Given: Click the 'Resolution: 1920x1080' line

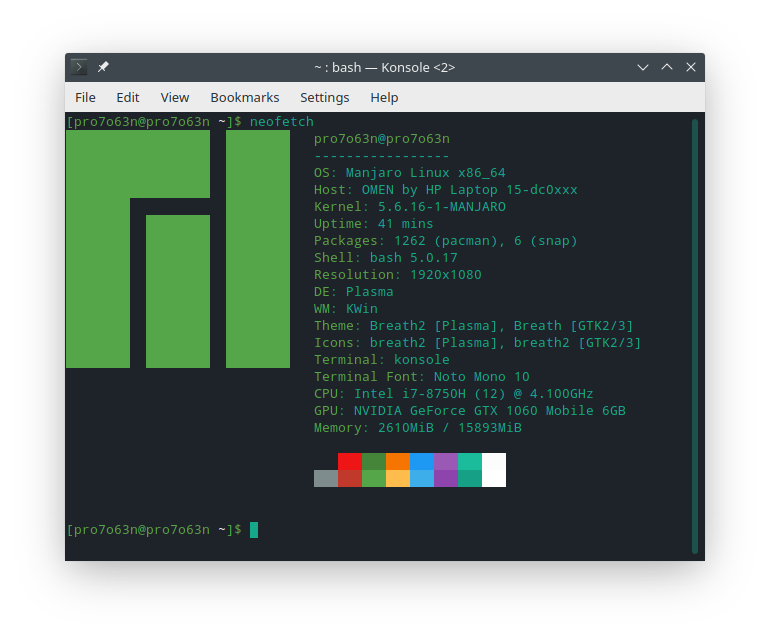Looking at the screenshot, I should coord(397,275).
